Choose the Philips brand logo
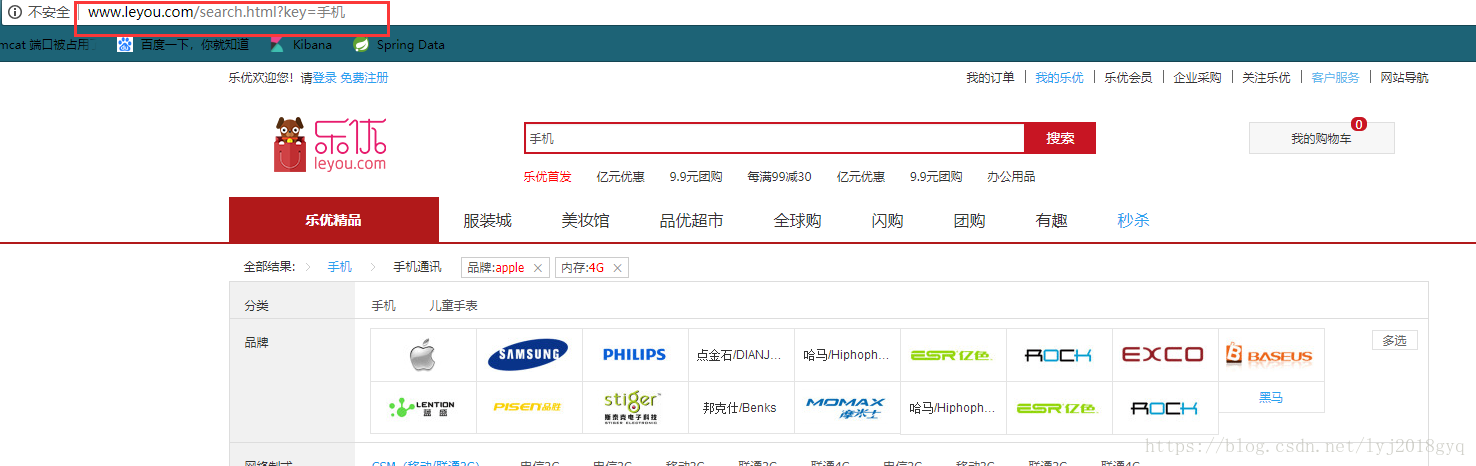Image resolution: width=1476 pixels, height=466 pixels. tap(634, 355)
